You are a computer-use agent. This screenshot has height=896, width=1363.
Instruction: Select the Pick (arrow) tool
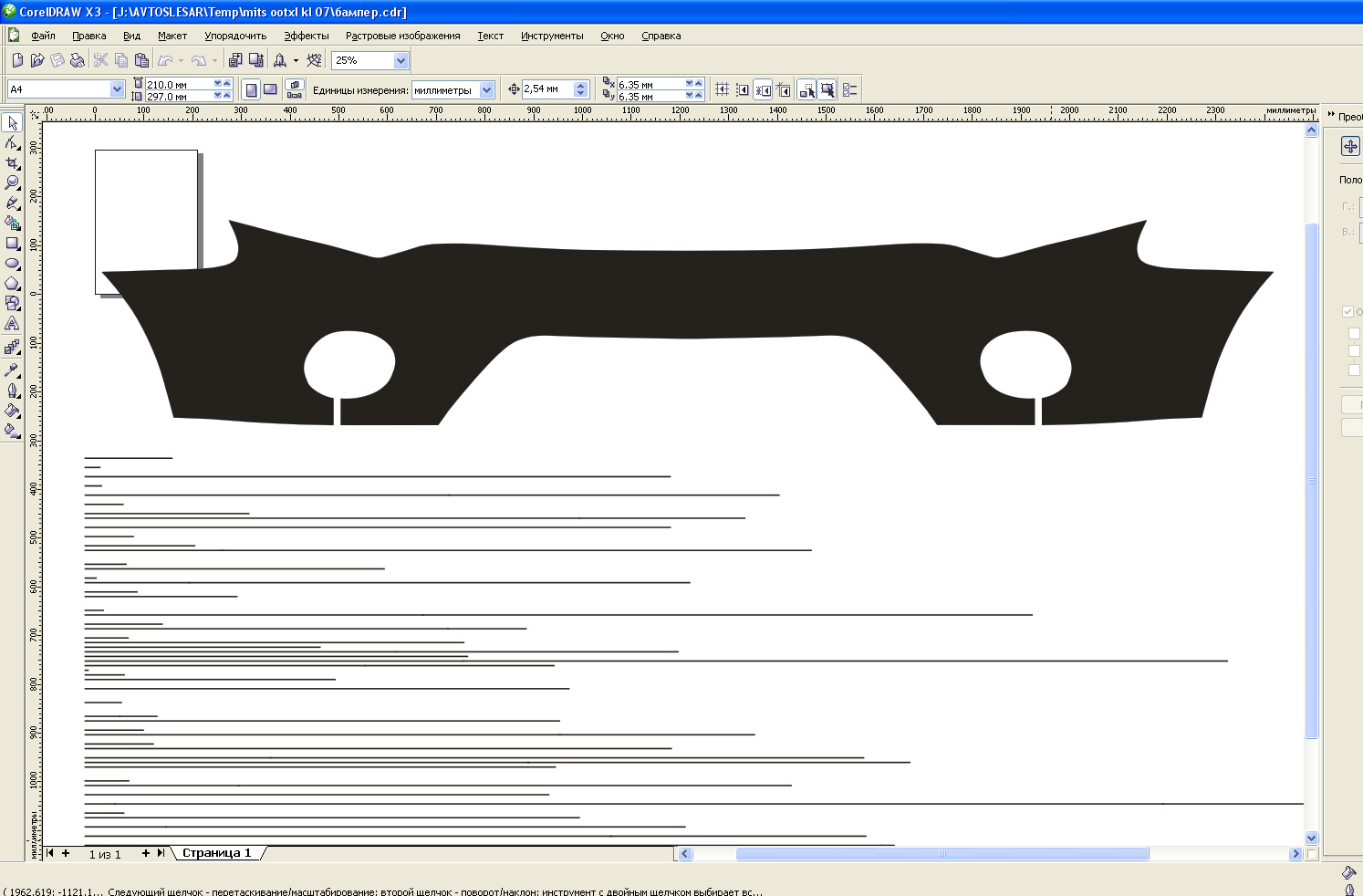(x=13, y=123)
